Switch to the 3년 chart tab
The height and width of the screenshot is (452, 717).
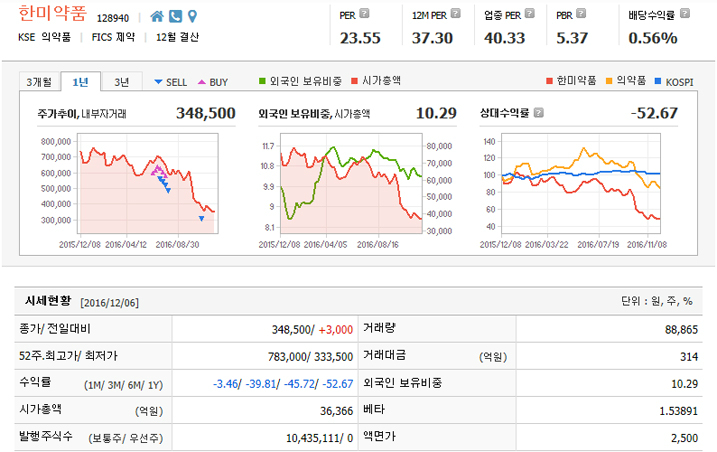[x=119, y=82]
